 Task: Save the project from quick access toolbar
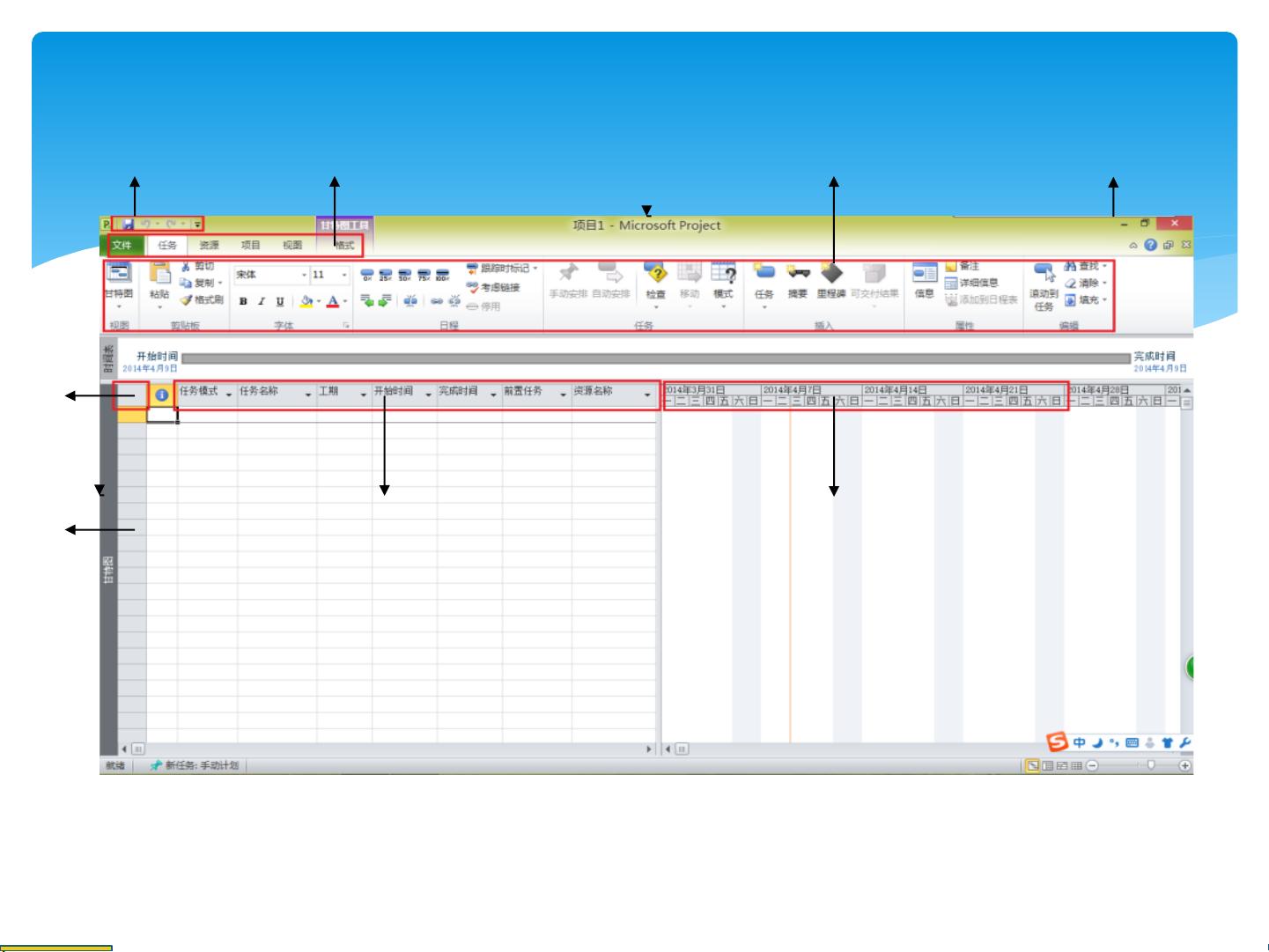coord(129,225)
